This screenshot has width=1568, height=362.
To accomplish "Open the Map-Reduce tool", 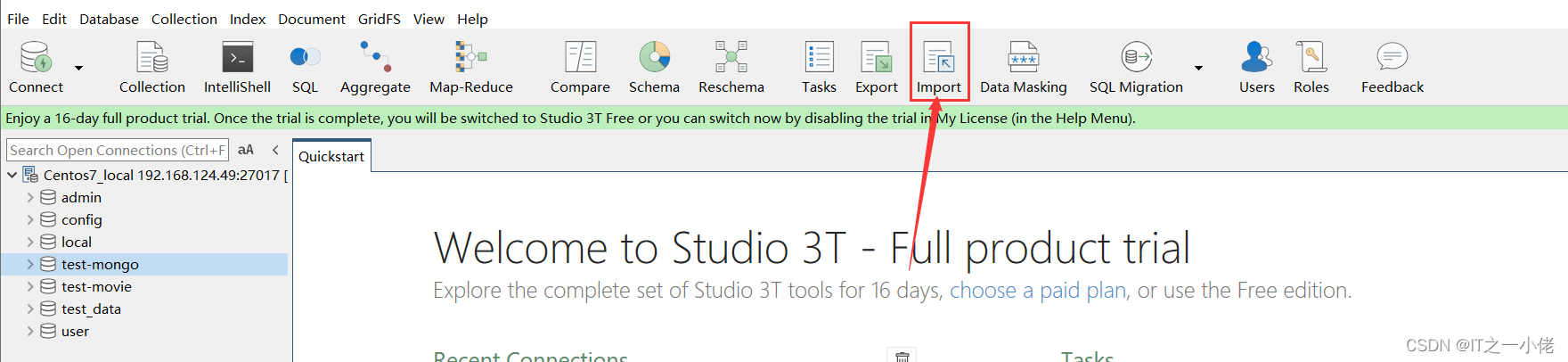I will tap(471, 67).
